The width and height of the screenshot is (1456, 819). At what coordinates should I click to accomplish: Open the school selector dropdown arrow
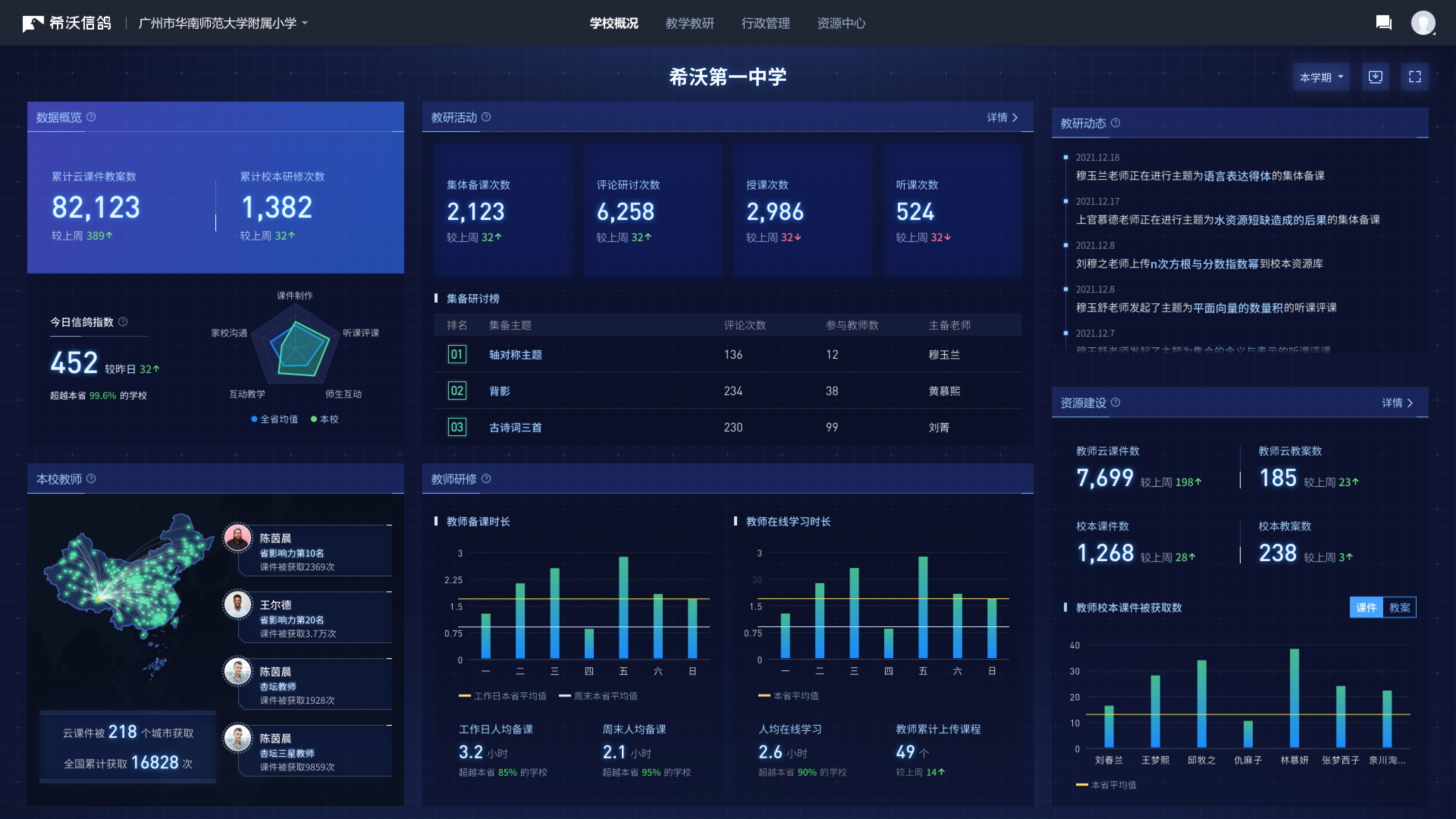305,23
